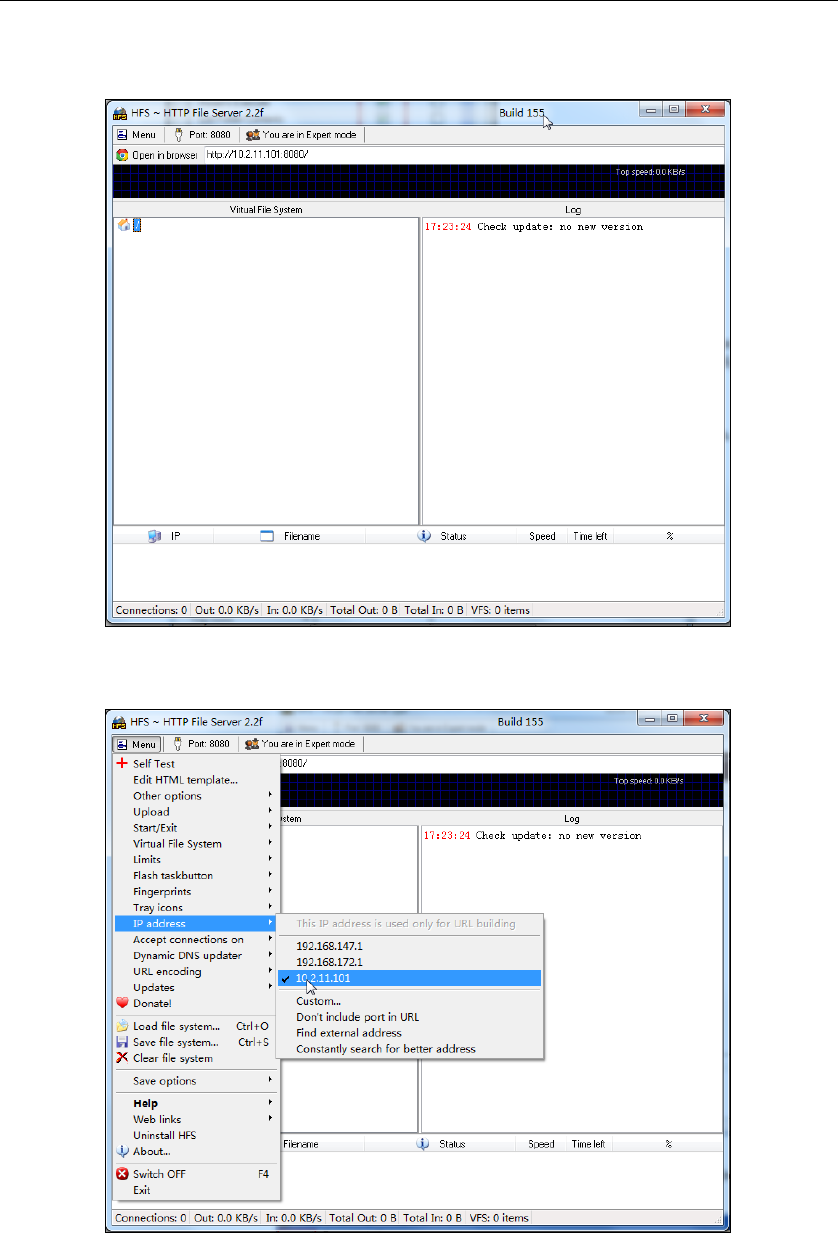Click the Menu button icon in window without open menu
The height and width of the screenshot is (1233, 838).
122,134
